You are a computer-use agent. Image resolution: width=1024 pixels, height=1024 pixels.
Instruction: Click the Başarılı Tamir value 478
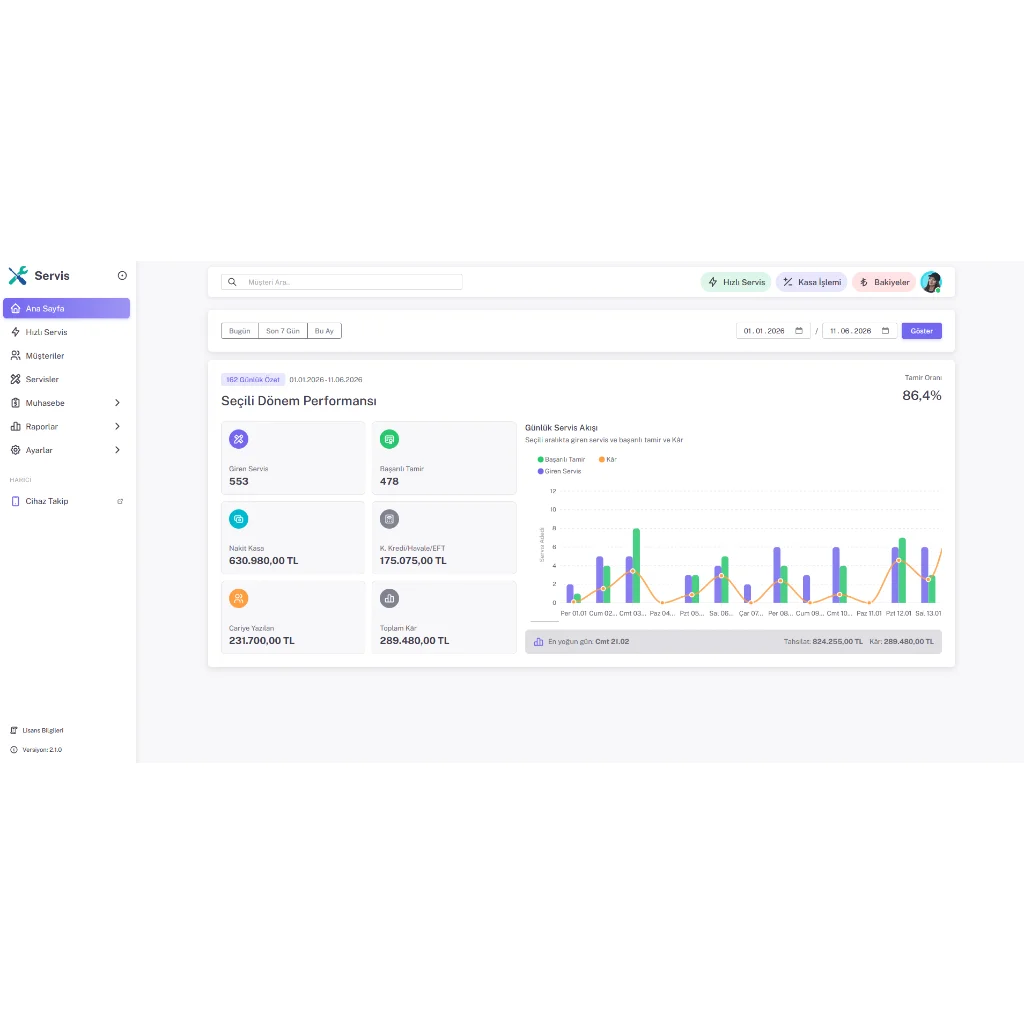pos(389,481)
